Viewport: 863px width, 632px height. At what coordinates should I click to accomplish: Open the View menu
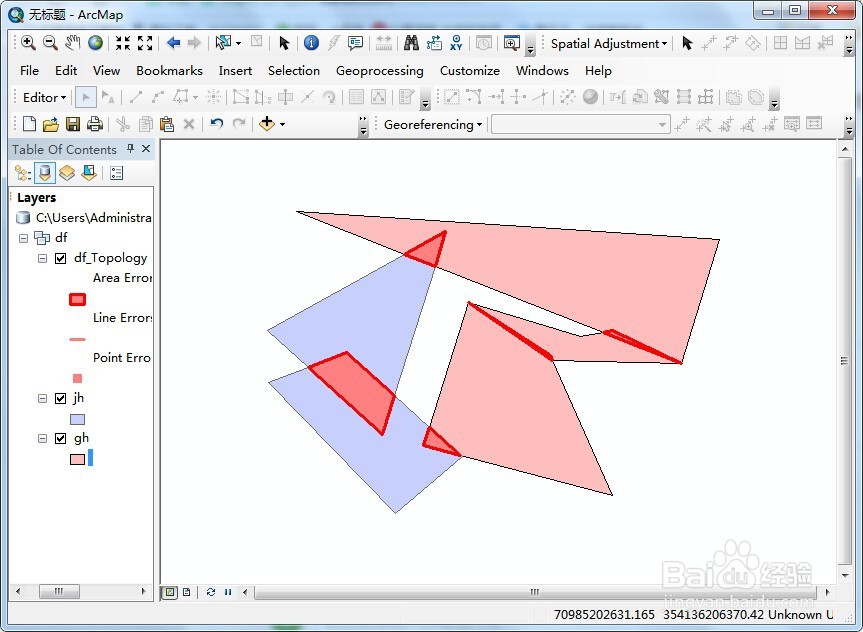[106, 70]
